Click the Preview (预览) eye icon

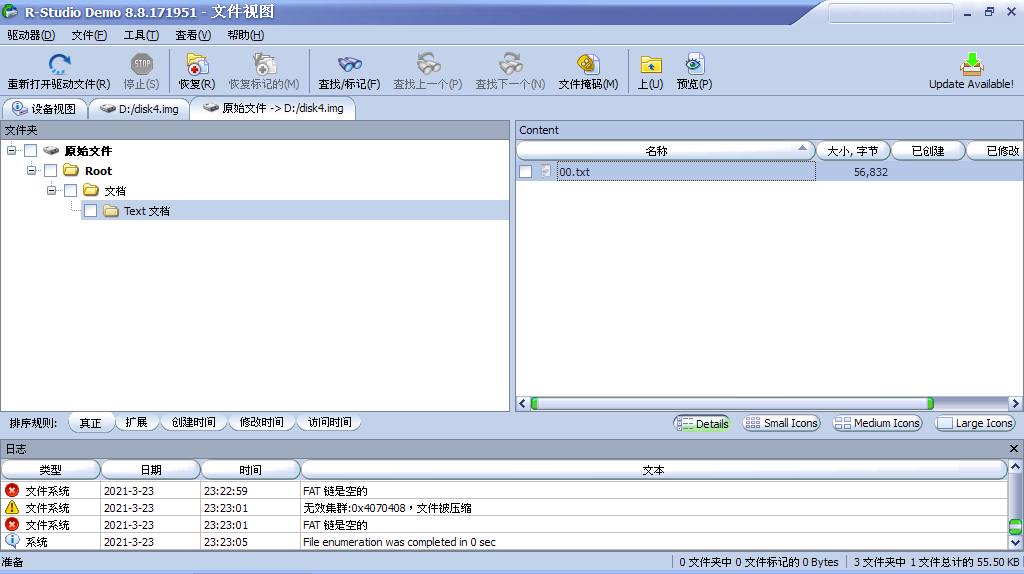coord(694,64)
